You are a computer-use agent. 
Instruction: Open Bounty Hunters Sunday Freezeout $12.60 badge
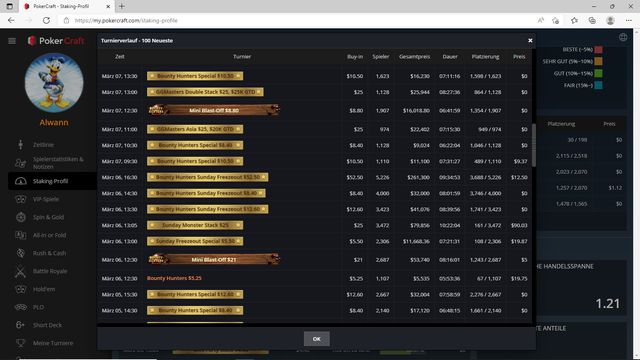click(x=207, y=209)
